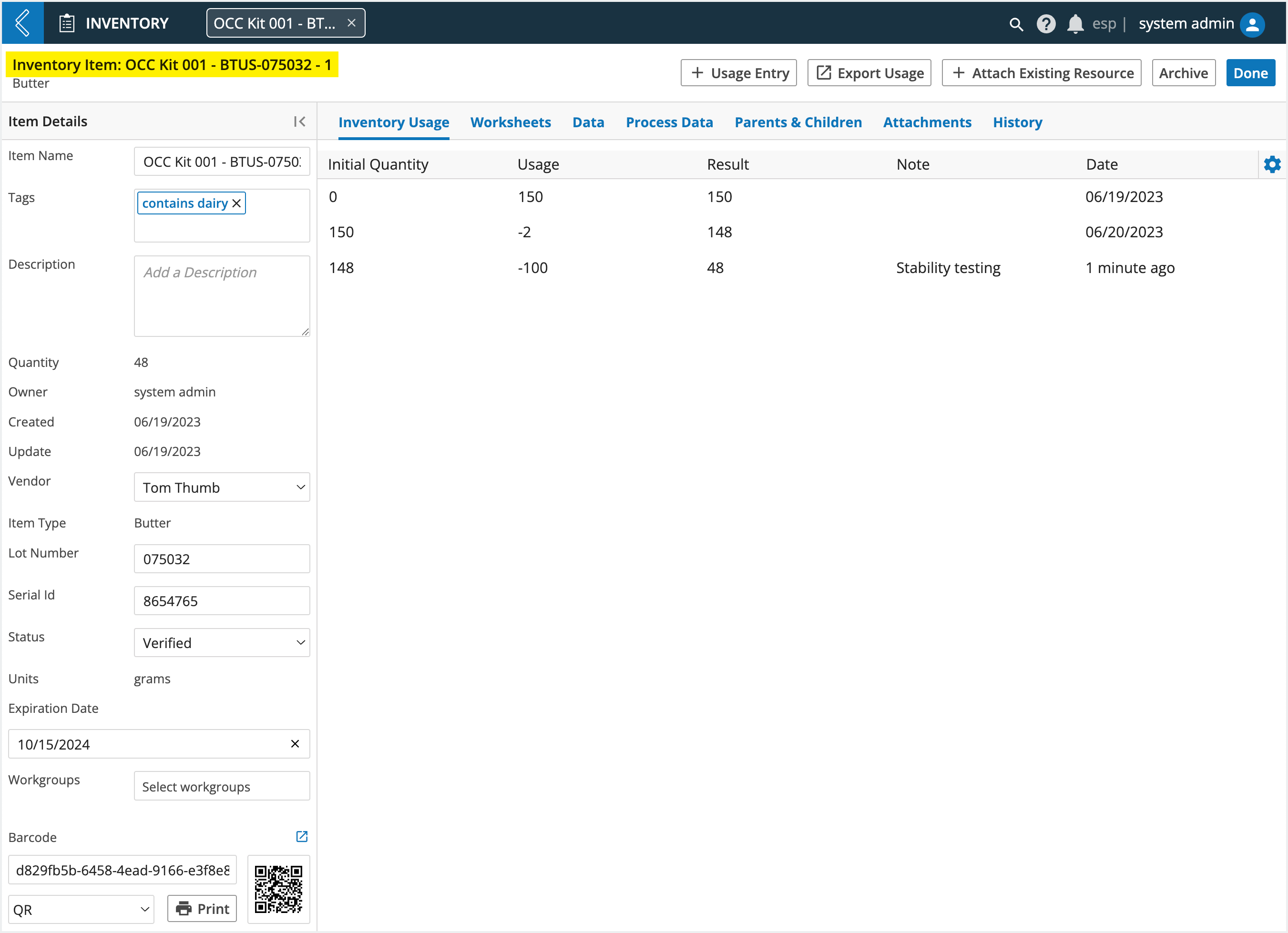Click the Date column header
Image resolution: width=1288 pixels, height=933 pixels.
1102,164
